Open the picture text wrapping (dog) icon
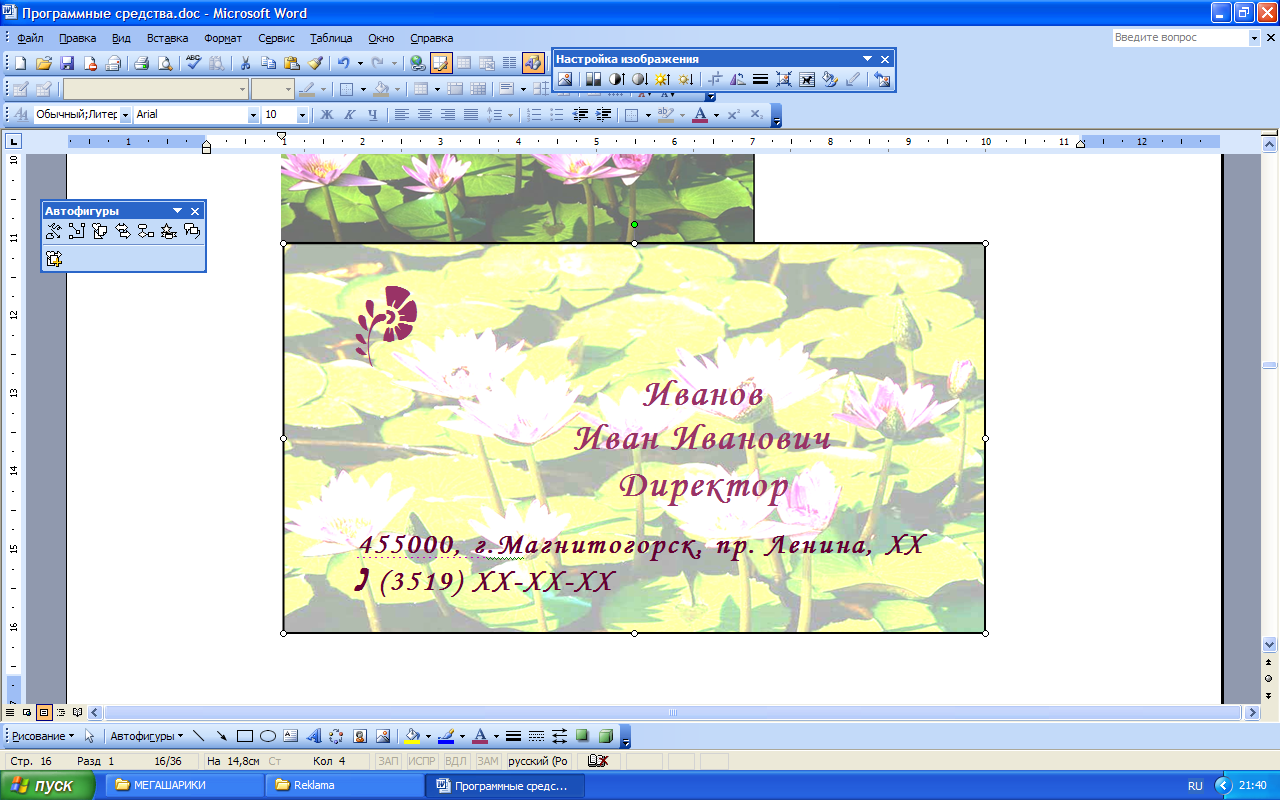Image resolution: width=1280 pixels, height=800 pixels. (807, 79)
